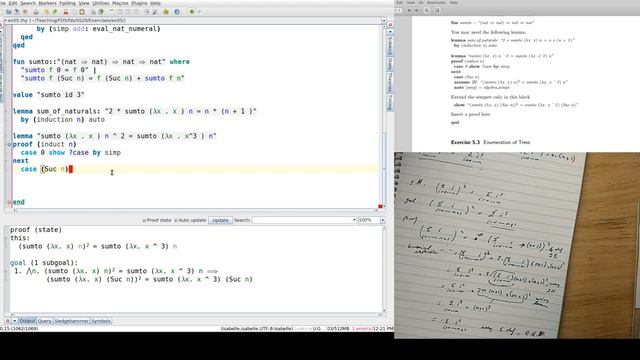
Task: Click the Plugin Manager toolbar icon
Action: tap(167, 12)
